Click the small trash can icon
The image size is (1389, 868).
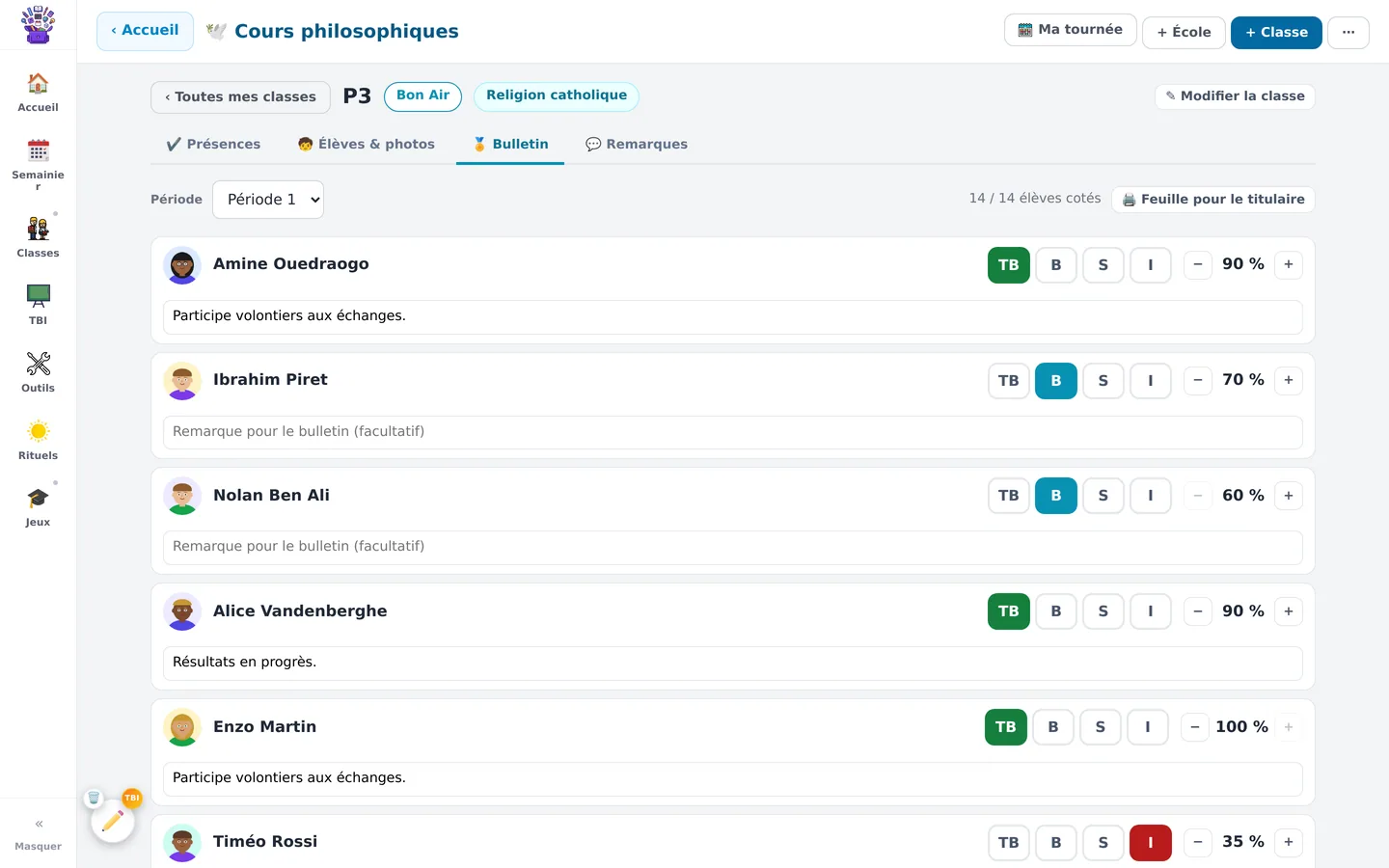(x=94, y=799)
